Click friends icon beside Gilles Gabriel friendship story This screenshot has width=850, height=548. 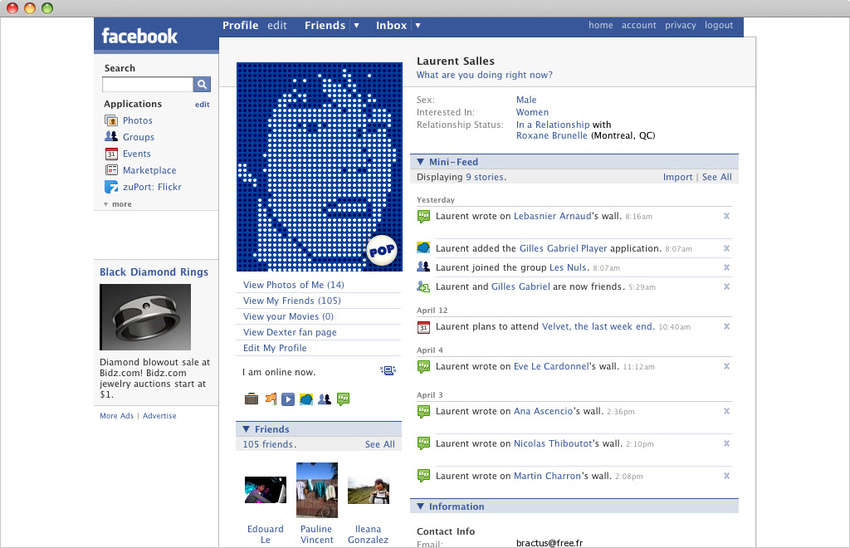tap(423, 286)
